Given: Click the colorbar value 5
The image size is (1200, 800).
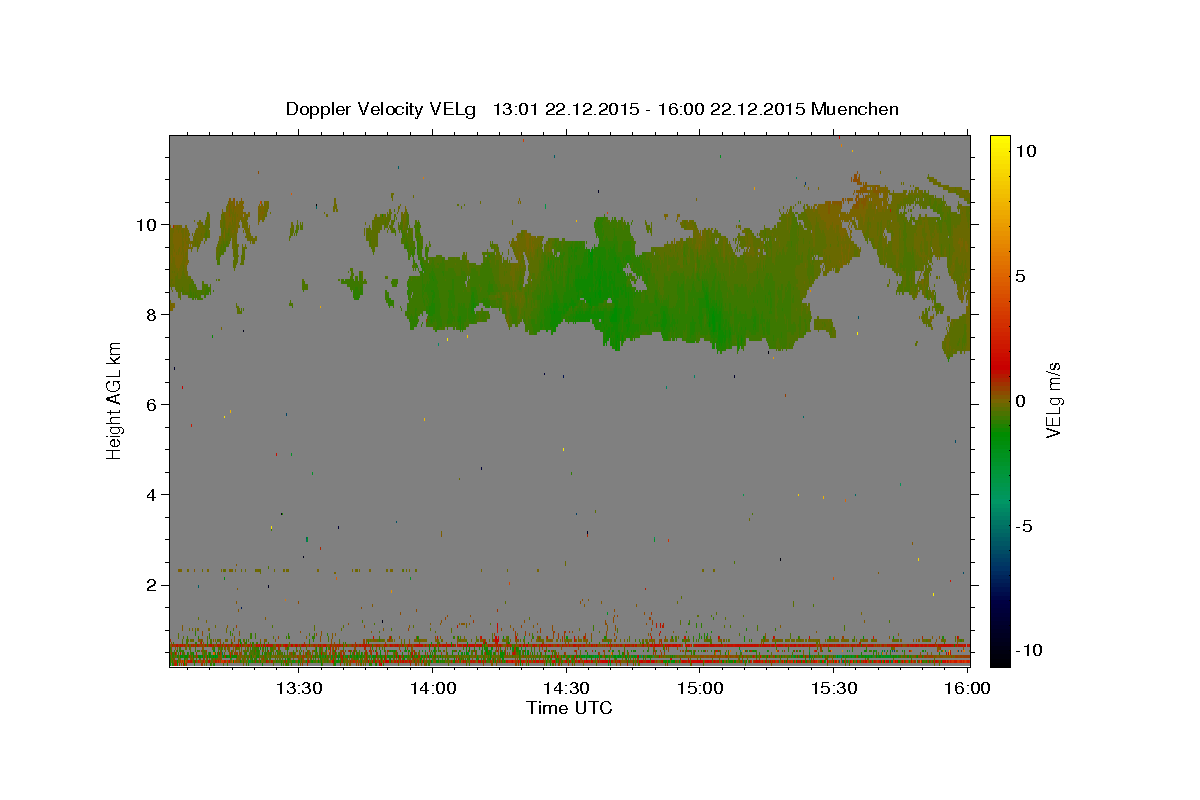Looking at the screenshot, I should [x=1019, y=276].
